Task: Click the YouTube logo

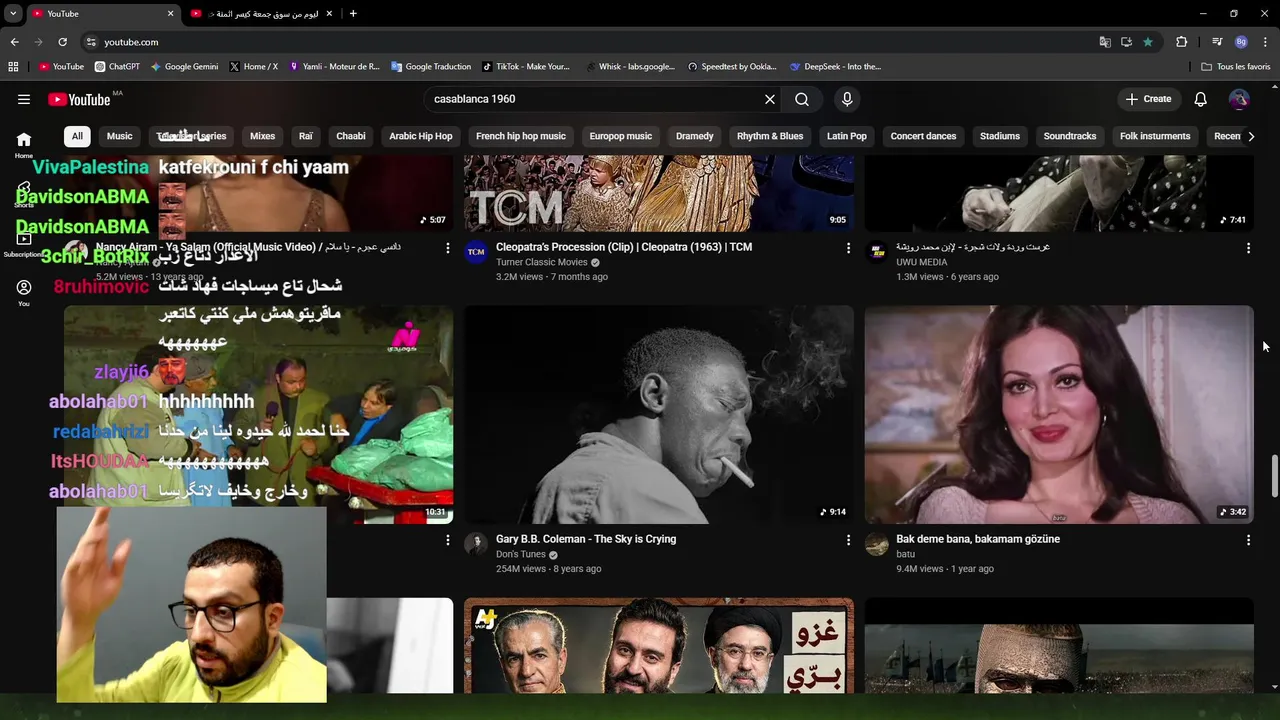Action: click(79, 99)
